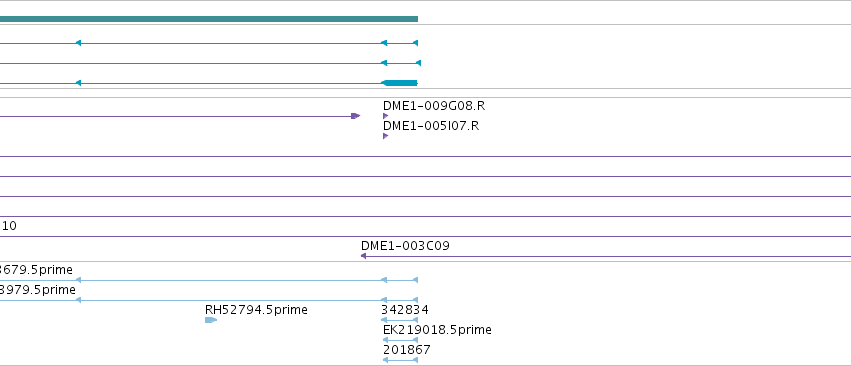Select the partially visible 3679.5prime label
The image size is (851, 366).
[36, 270]
